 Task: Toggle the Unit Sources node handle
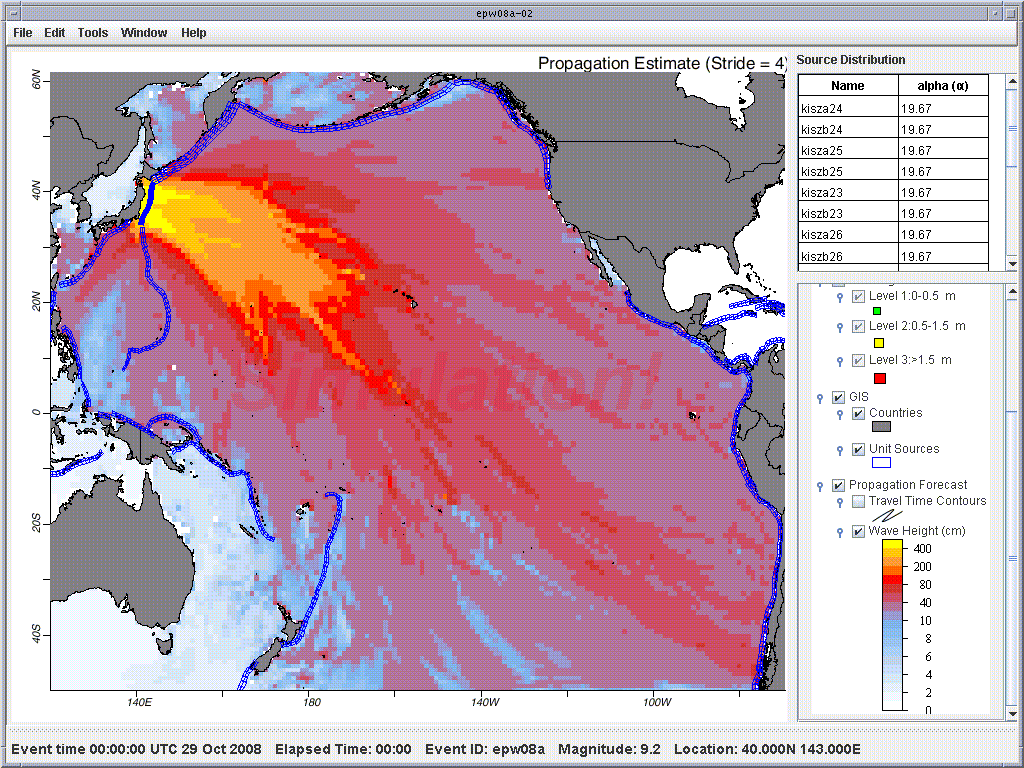(x=841, y=450)
